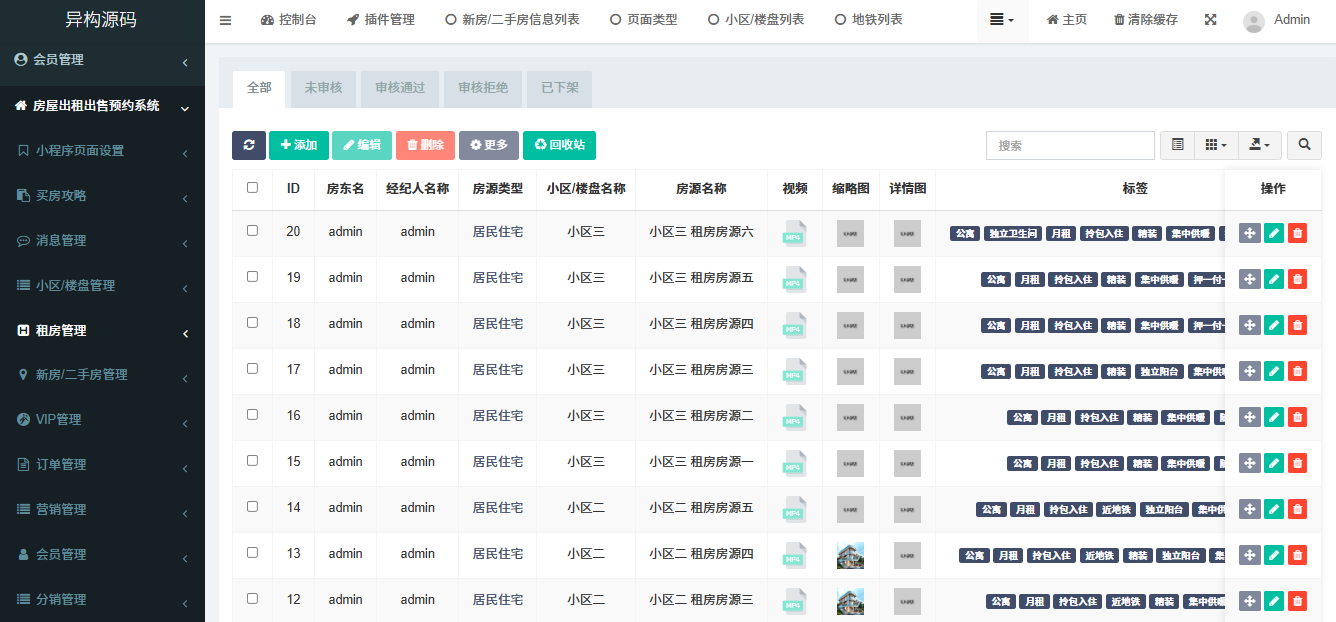Switch to the 未审核 tab

click(x=323, y=88)
